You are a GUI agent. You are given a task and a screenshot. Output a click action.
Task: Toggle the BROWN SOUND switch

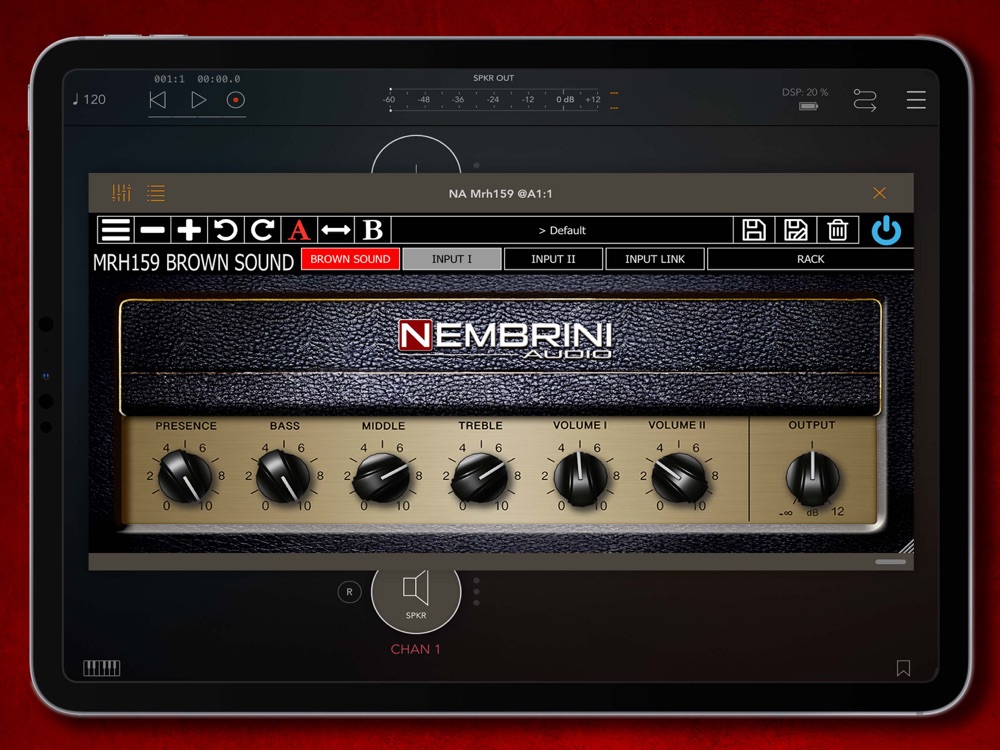point(350,259)
